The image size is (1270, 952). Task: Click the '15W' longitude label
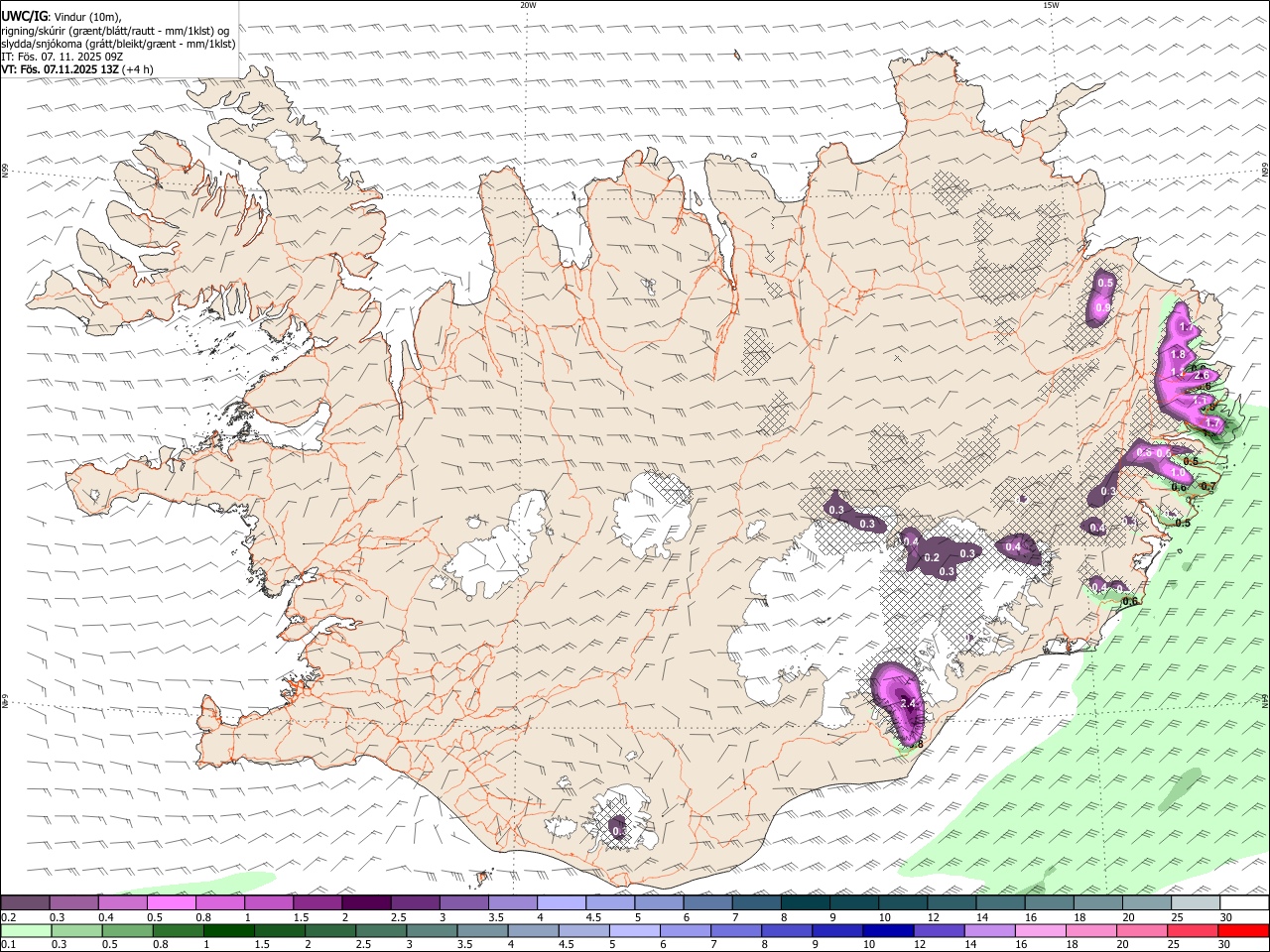tap(1051, 5)
